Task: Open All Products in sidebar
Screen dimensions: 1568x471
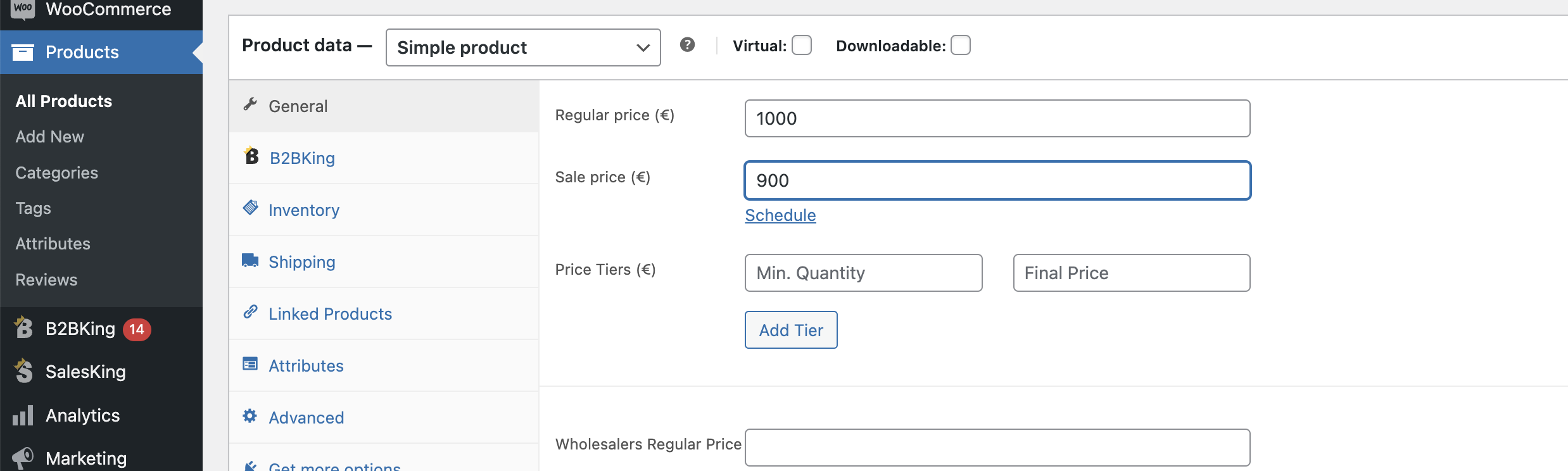Action: click(64, 101)
